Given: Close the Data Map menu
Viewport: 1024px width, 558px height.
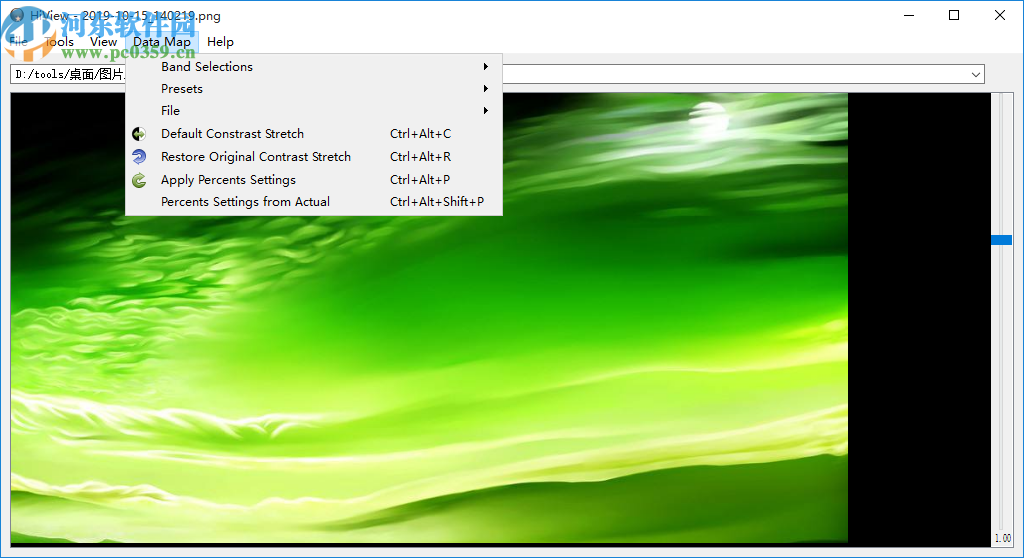Looking at the screenshot, I should (x=162, y=42).
